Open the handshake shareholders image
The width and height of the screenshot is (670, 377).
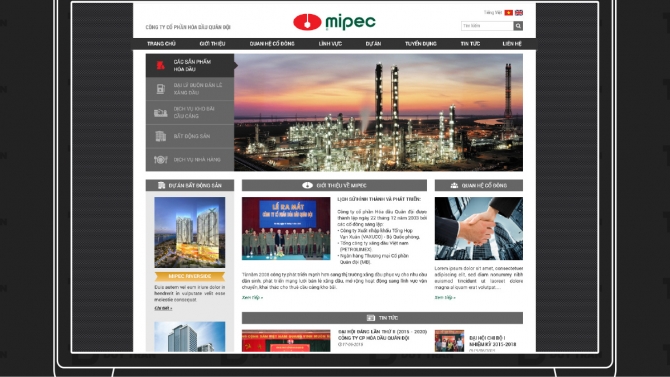479,228
